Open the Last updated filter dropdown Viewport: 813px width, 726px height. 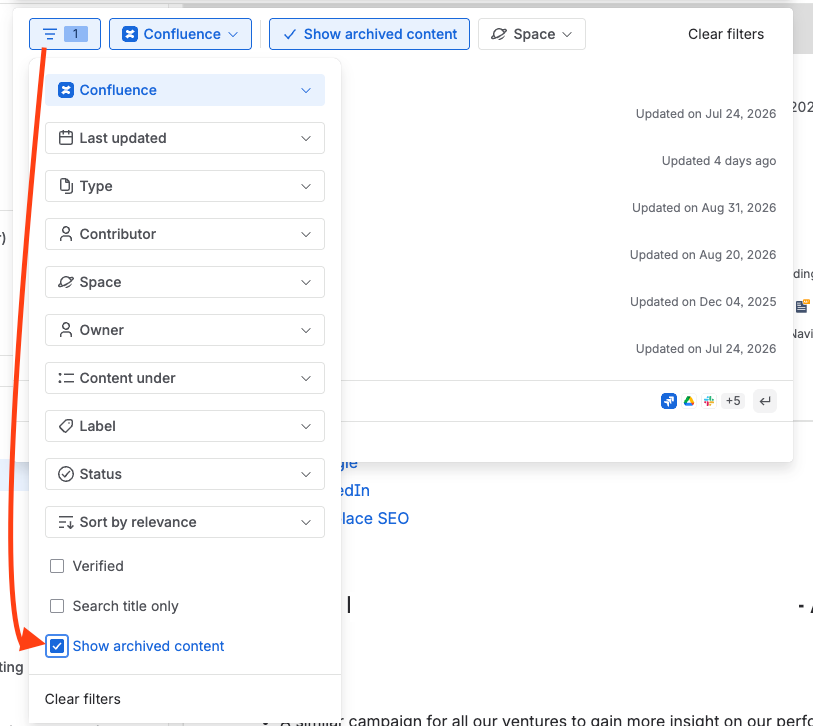pos(185,138)
